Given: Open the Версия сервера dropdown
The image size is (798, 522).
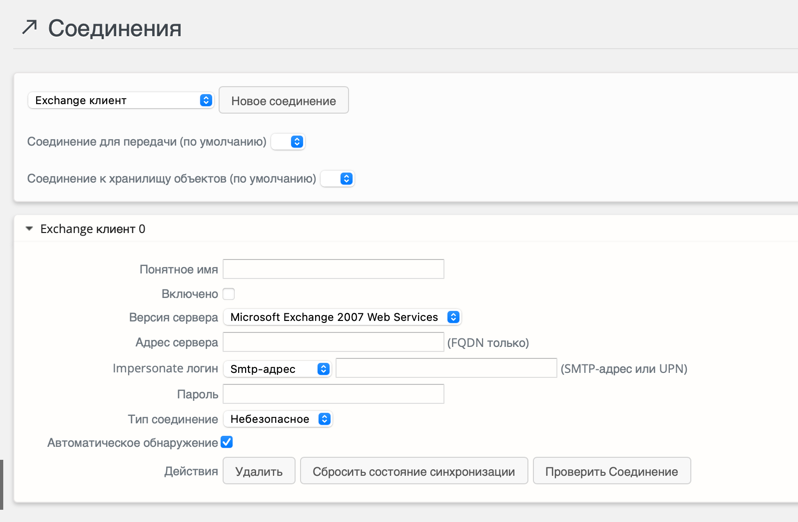Looking at the screenshot, I should [x=342, y=317].
